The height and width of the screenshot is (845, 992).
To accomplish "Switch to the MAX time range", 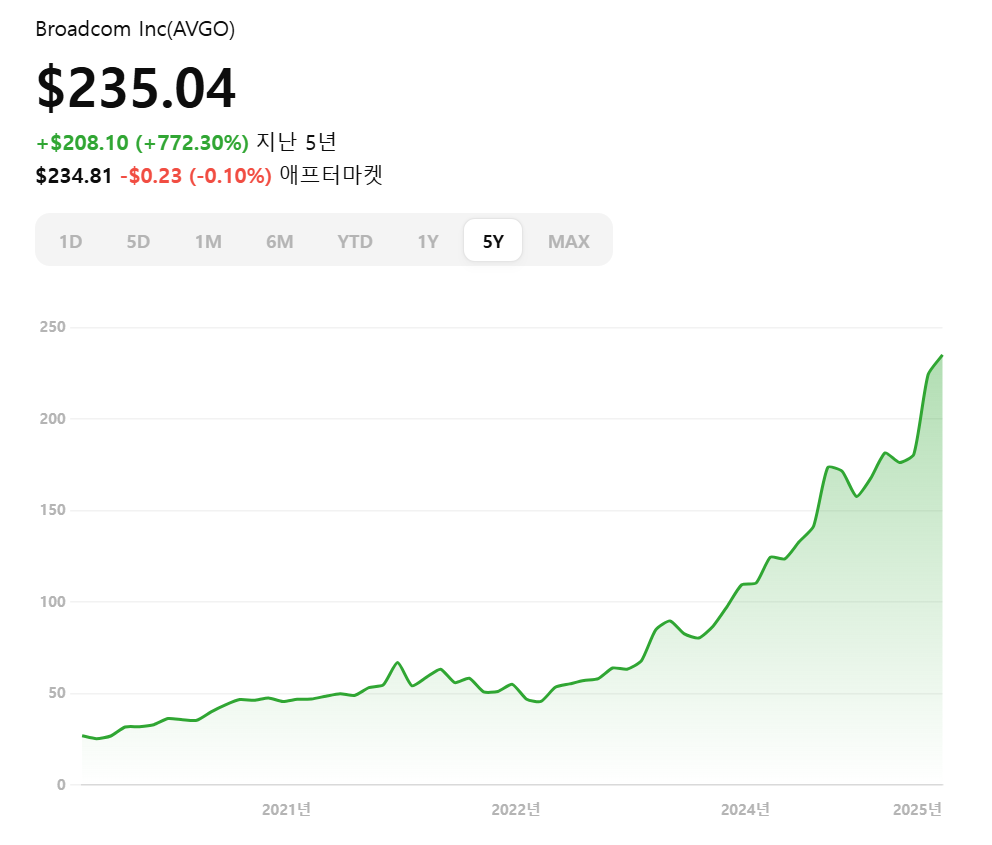I will pos(569,241).
